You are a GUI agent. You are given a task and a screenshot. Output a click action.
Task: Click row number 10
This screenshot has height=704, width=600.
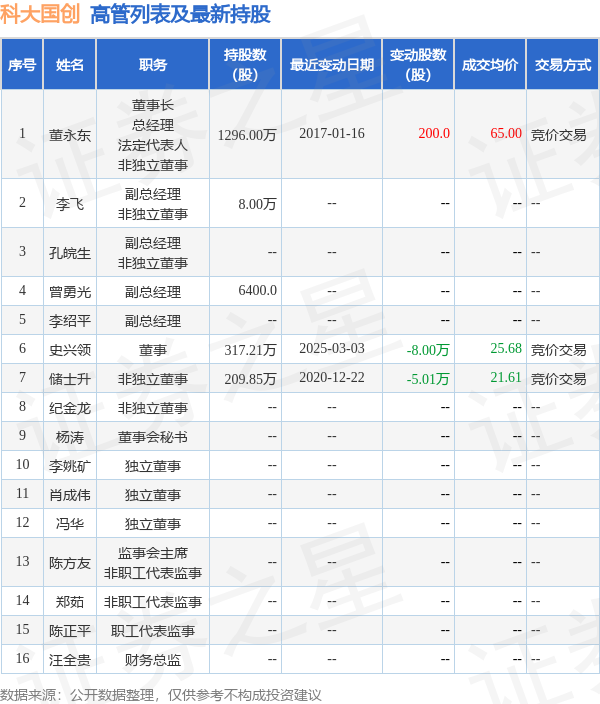22,465
